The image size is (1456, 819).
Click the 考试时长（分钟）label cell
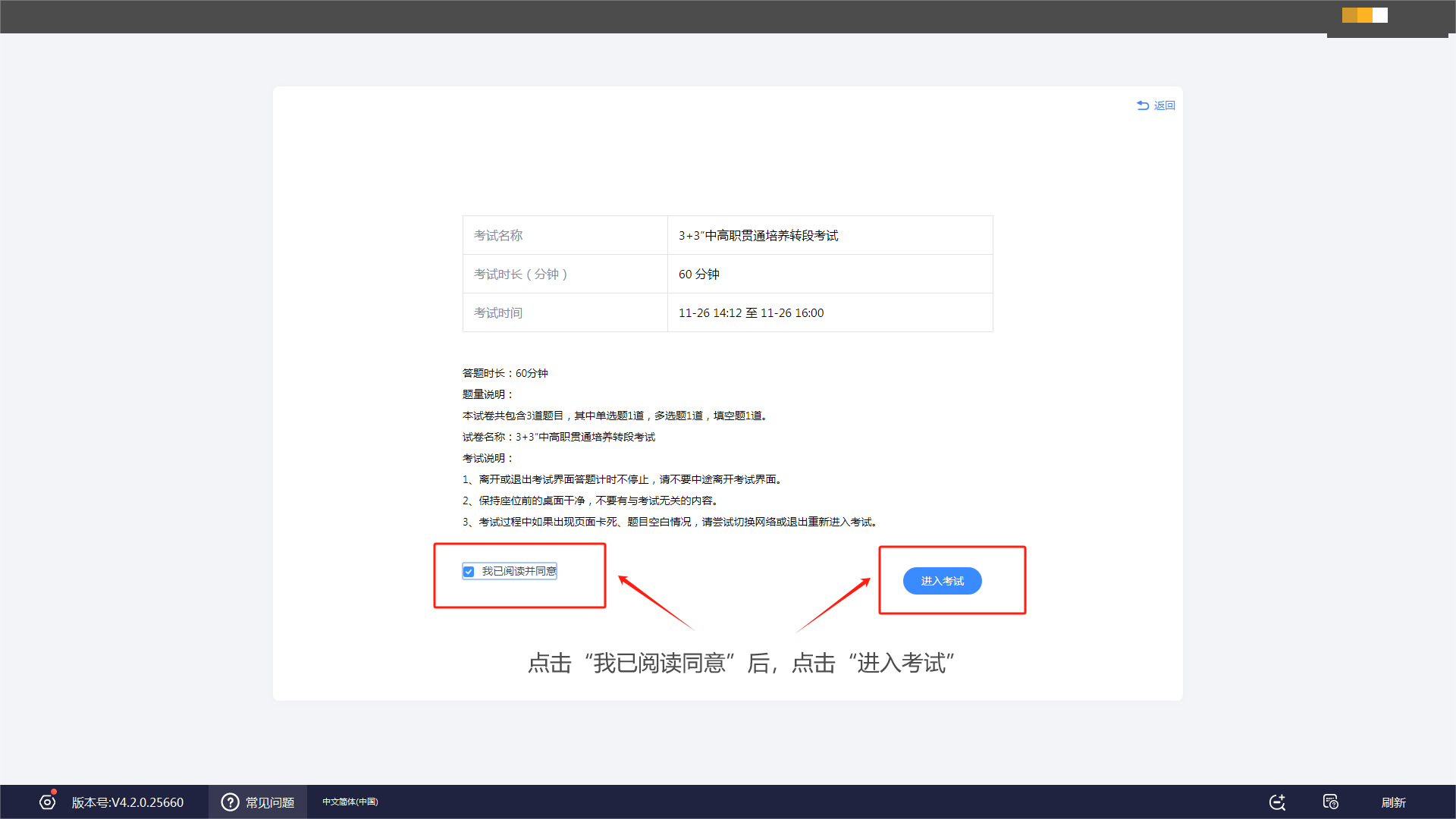coord(520,274)
